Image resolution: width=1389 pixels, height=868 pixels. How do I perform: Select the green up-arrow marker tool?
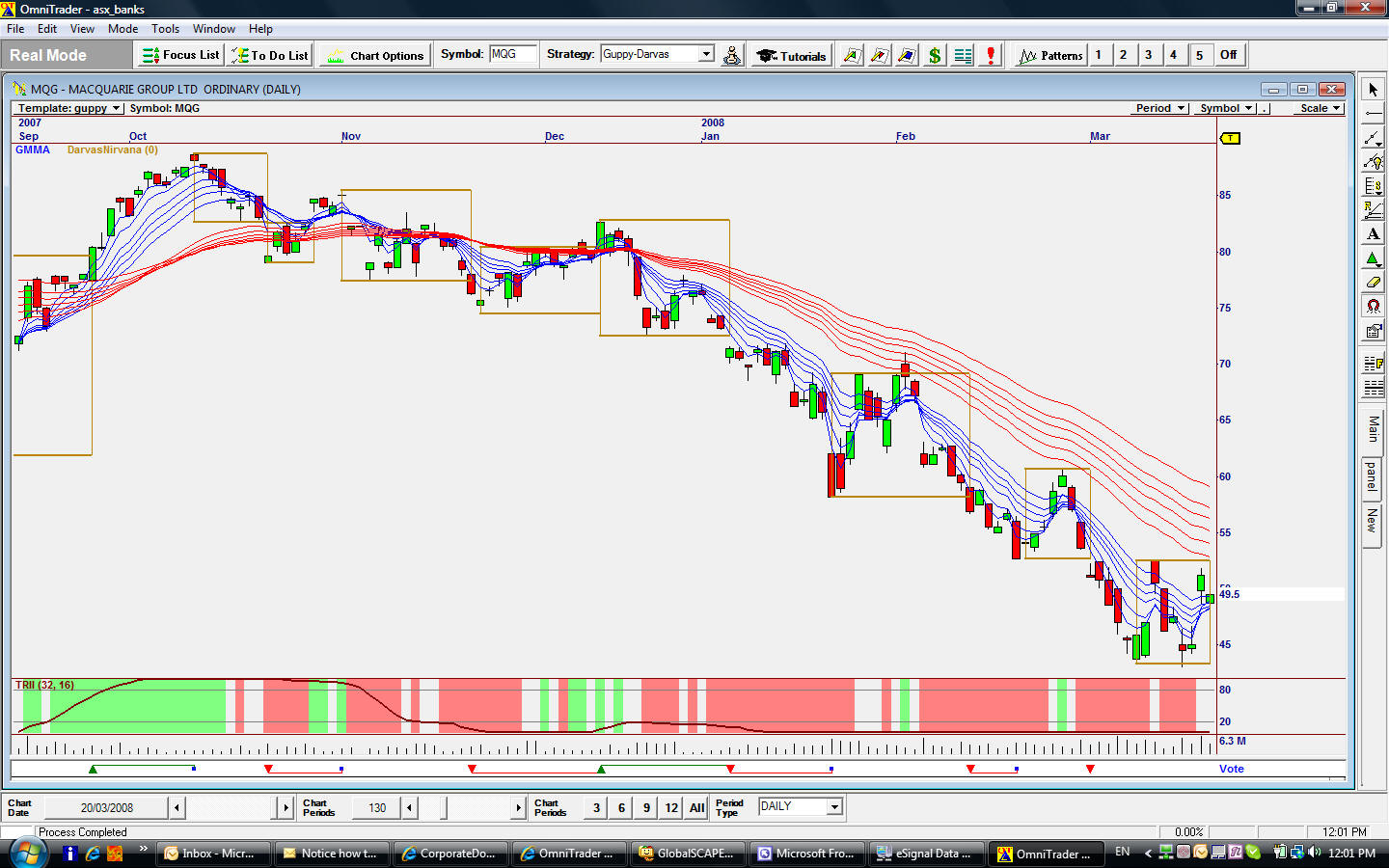coord(1374,258)
